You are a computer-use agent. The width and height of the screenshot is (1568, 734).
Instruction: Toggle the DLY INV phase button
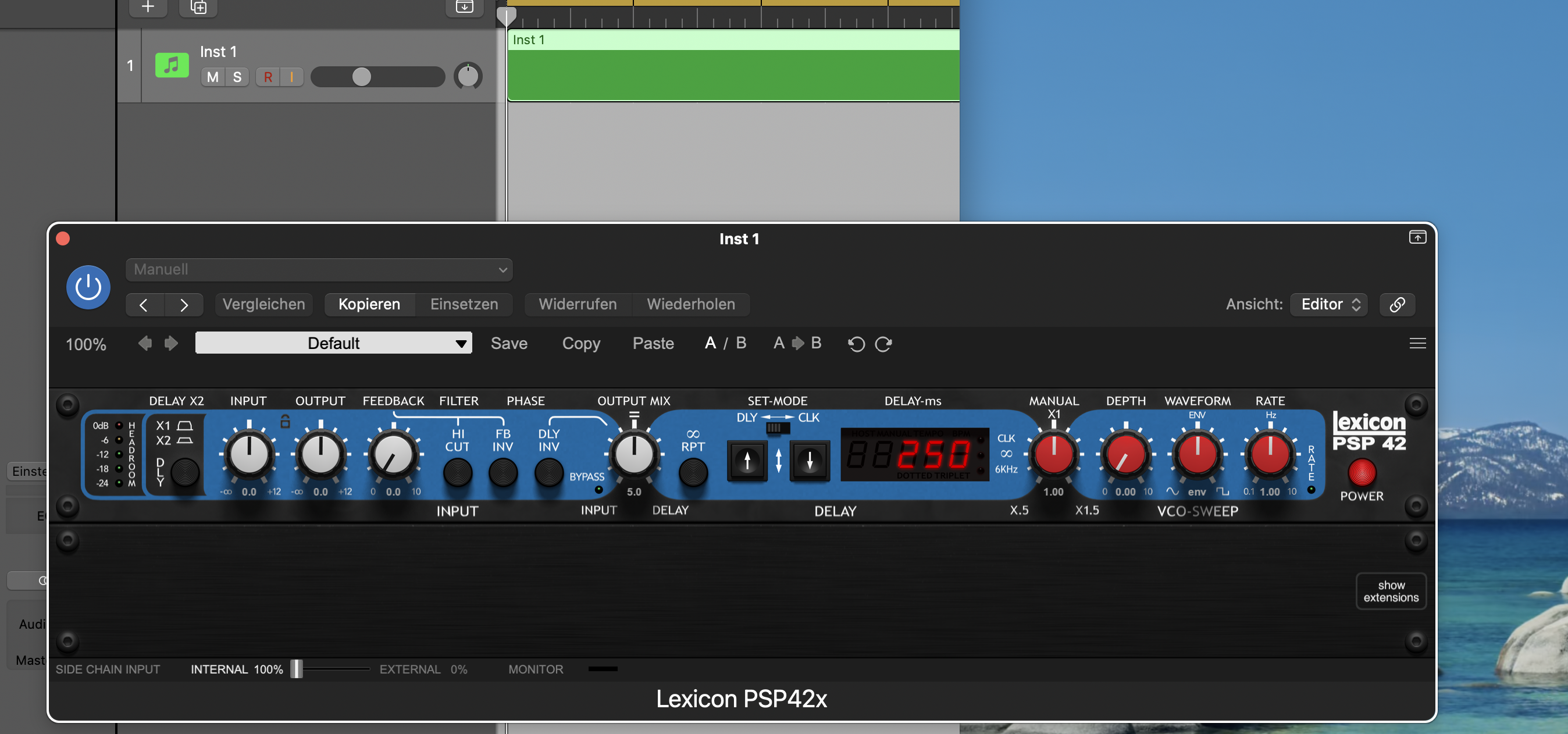(x=548, y=472)
